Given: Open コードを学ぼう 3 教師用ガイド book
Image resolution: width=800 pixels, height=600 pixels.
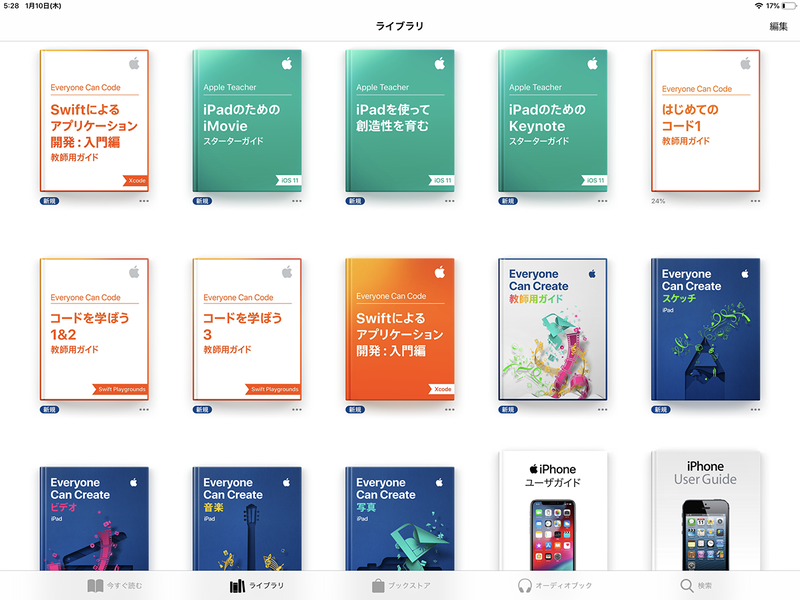Looking at the screenshot, I should (x=247, y=329).
